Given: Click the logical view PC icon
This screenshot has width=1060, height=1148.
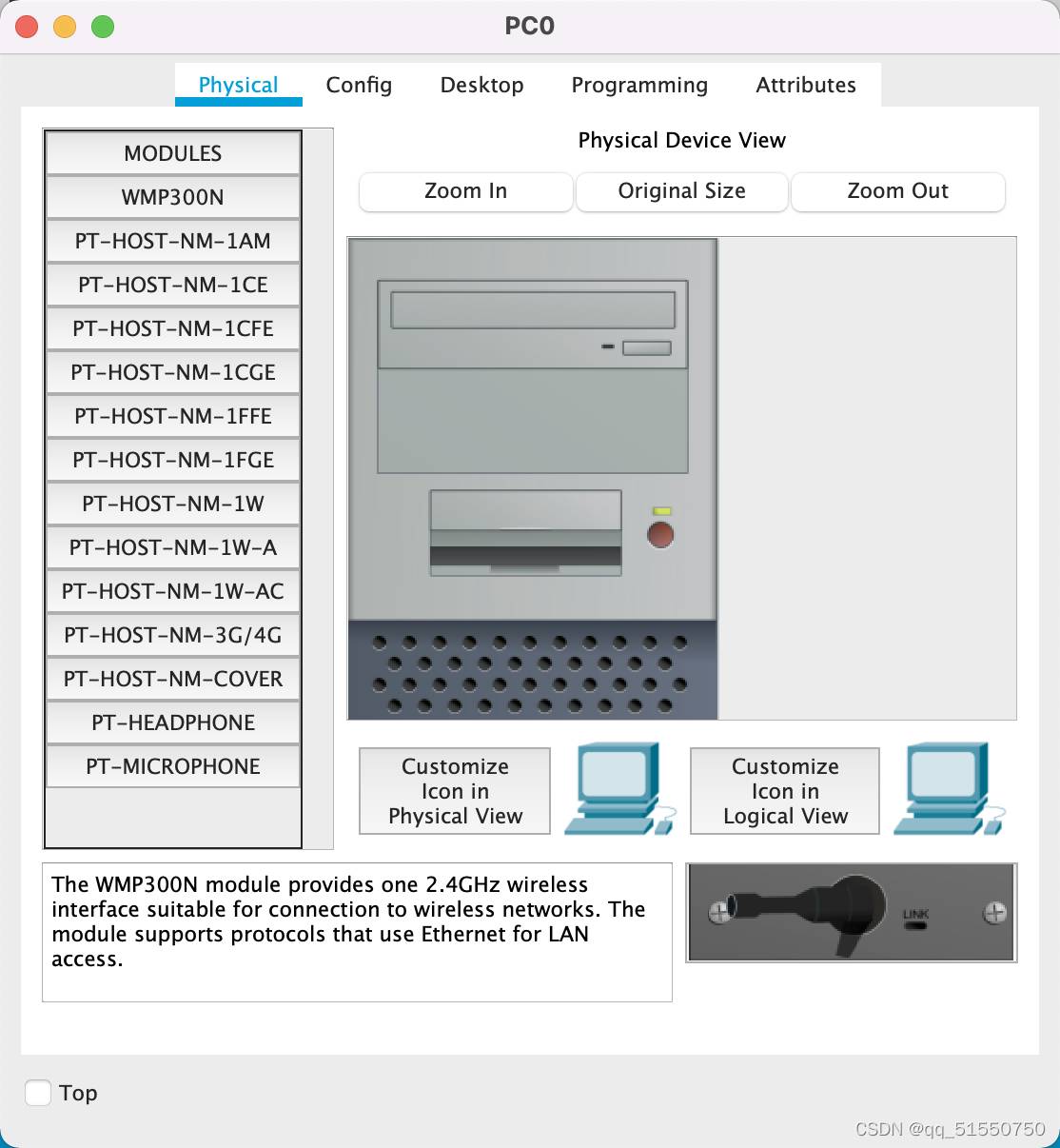Looking at the screenshot, I should tap(950, 789).
